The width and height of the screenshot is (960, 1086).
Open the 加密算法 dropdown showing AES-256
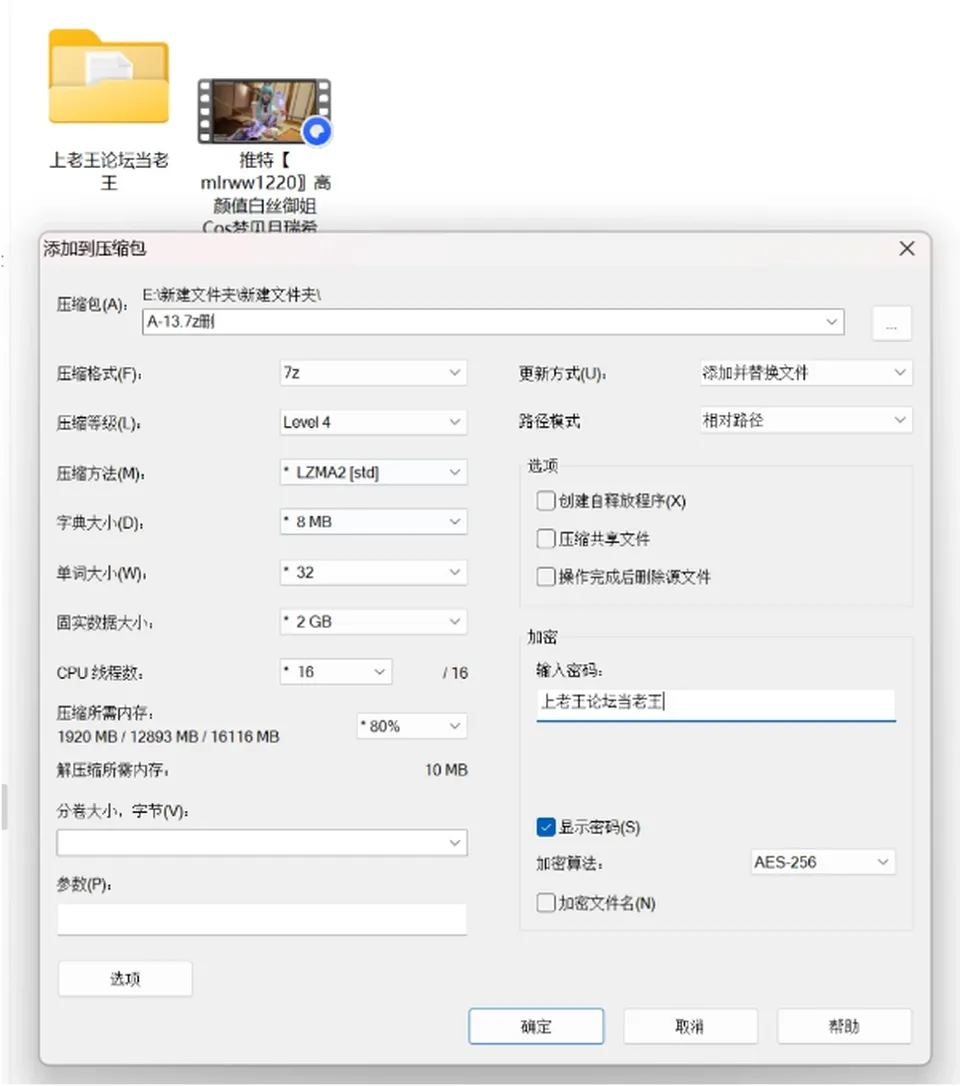pos(823,862)
